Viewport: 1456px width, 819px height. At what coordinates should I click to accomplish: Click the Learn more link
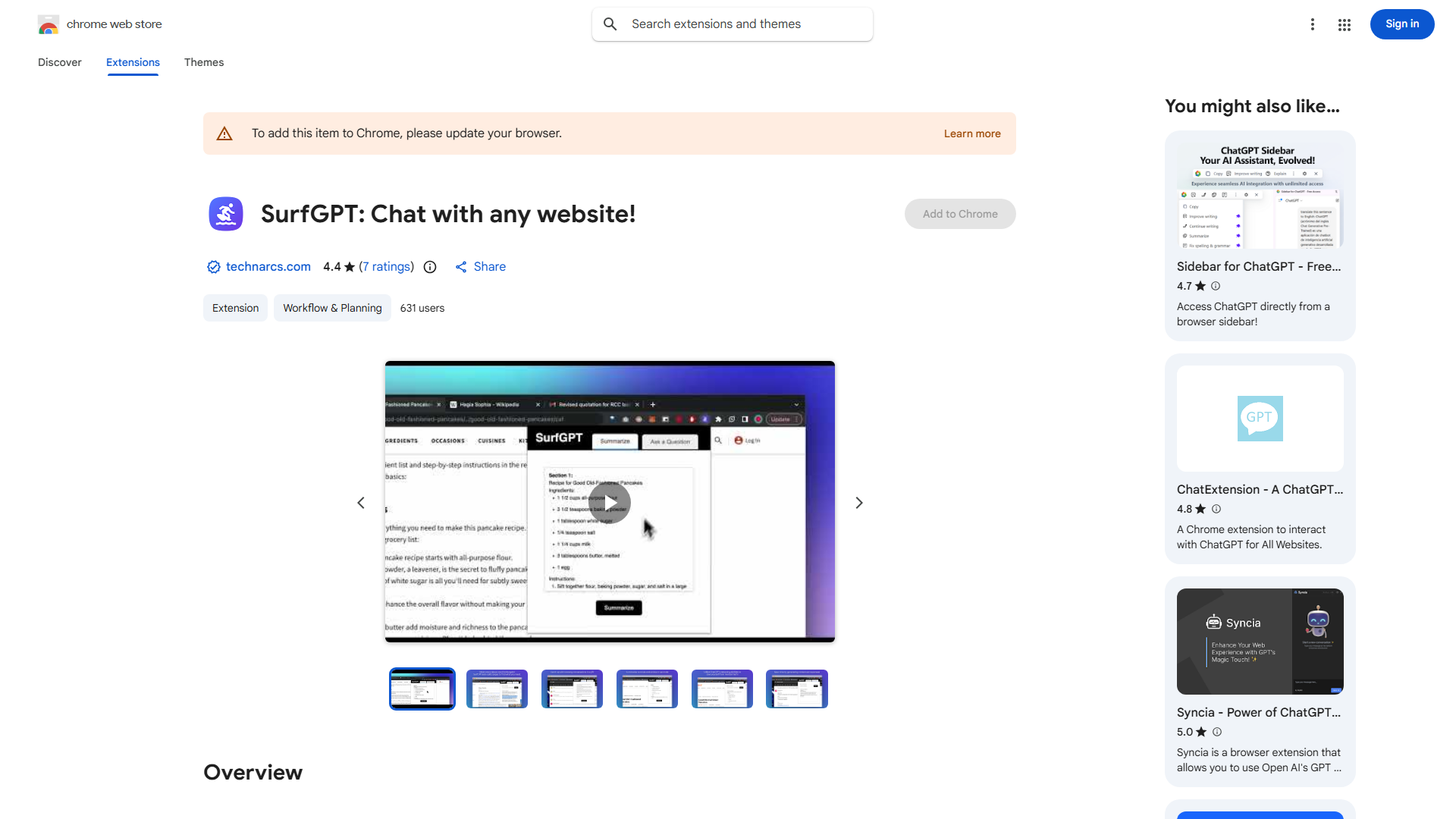point(972,133)
